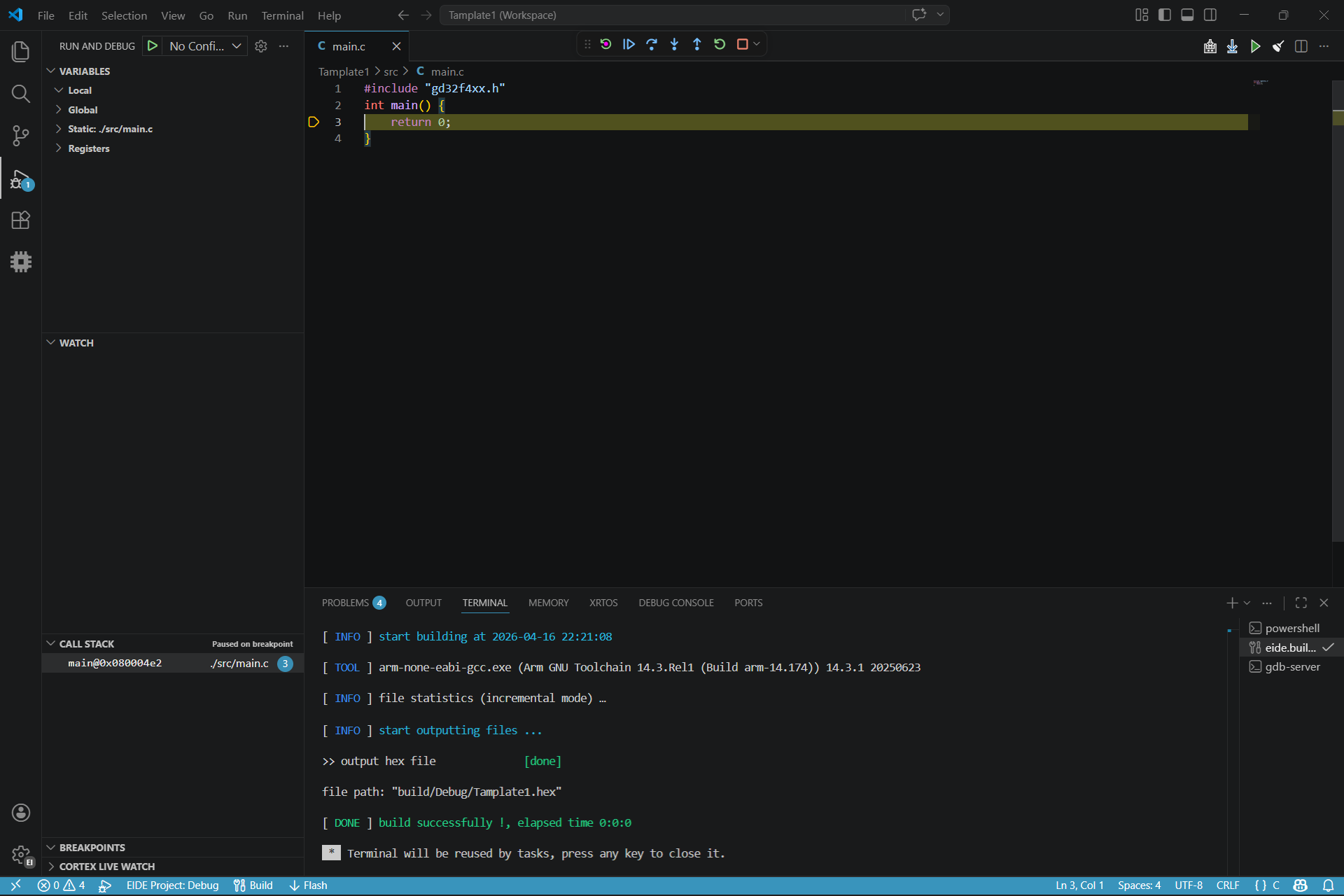
Task: Open the debug configuration dropdown No Confi...
Action: point(205,46)
